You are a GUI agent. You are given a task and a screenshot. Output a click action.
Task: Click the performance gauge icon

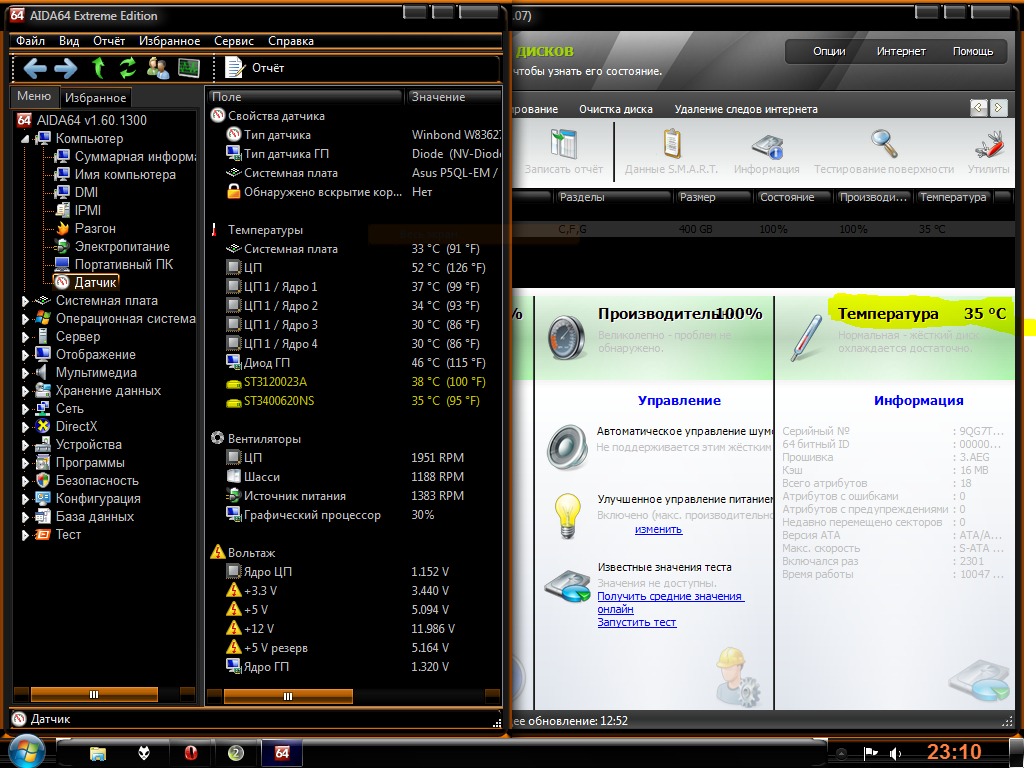(x=567, y=337)
